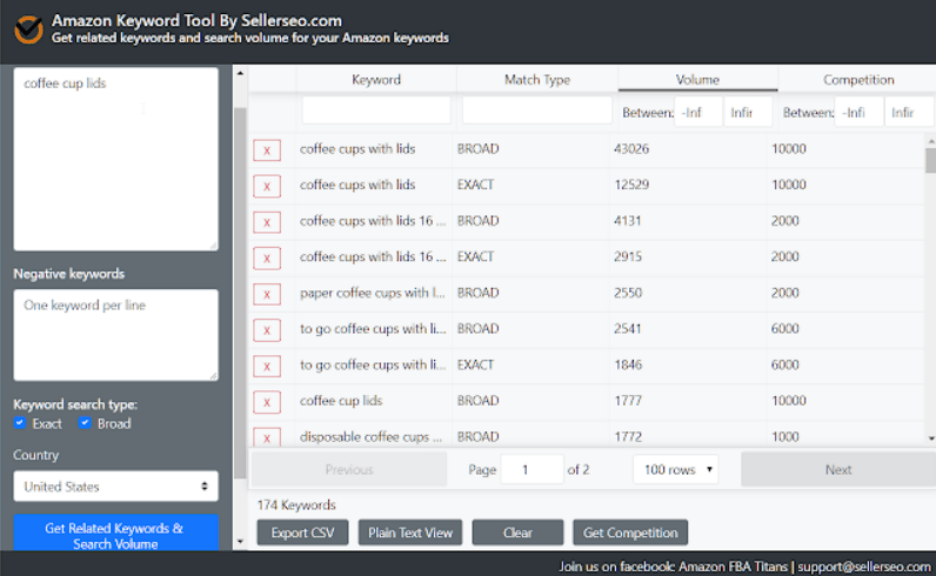This screenshot has width=936, height=576.
Task: Remove the coffee cups with lids BROAD row
Action: [267, 150]
